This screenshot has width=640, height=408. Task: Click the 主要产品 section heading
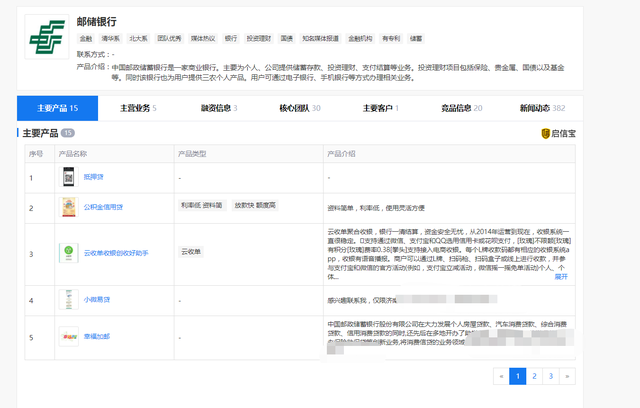[40, 133]
